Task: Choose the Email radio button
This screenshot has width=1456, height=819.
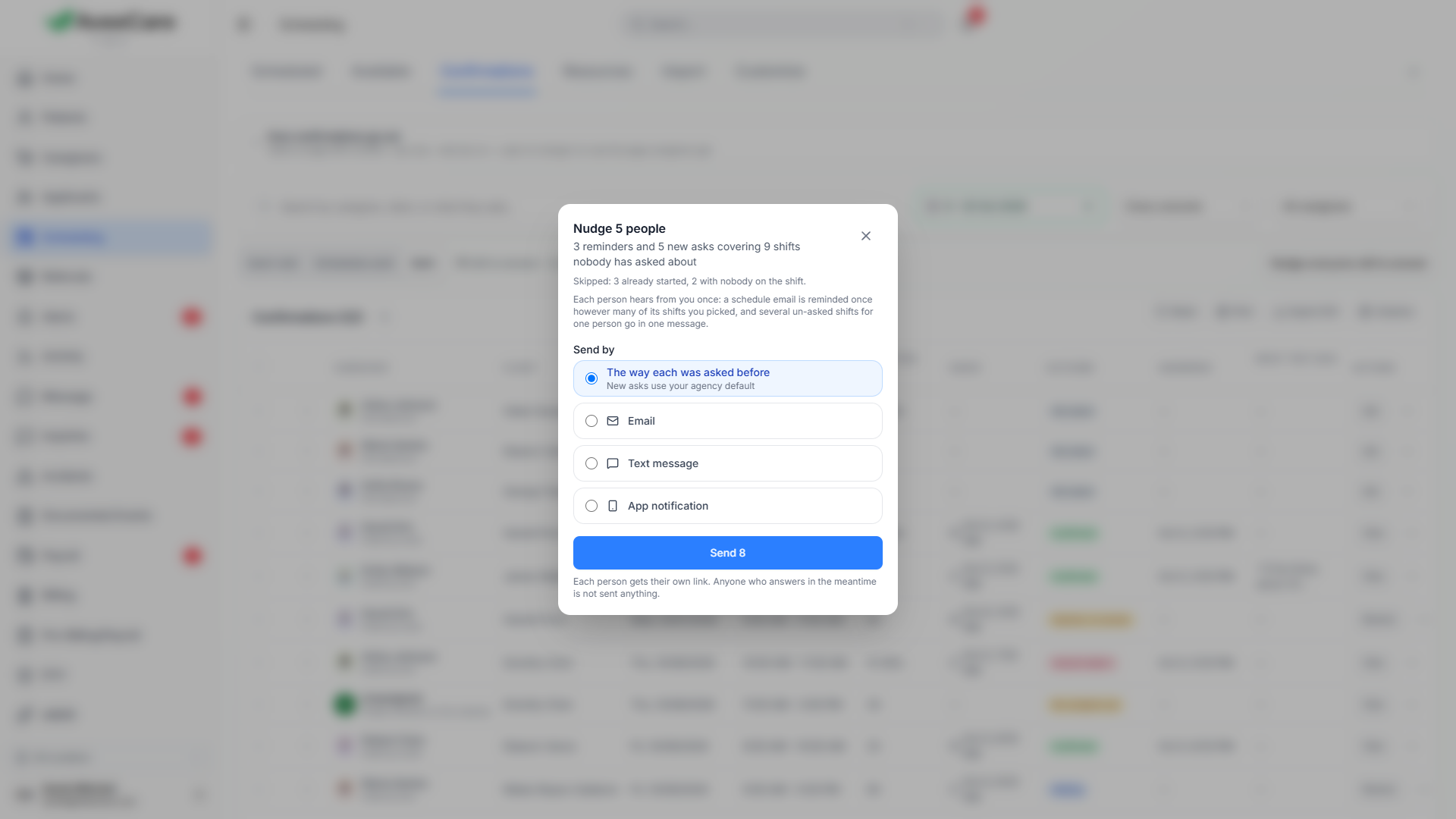Action: (591, 421)
